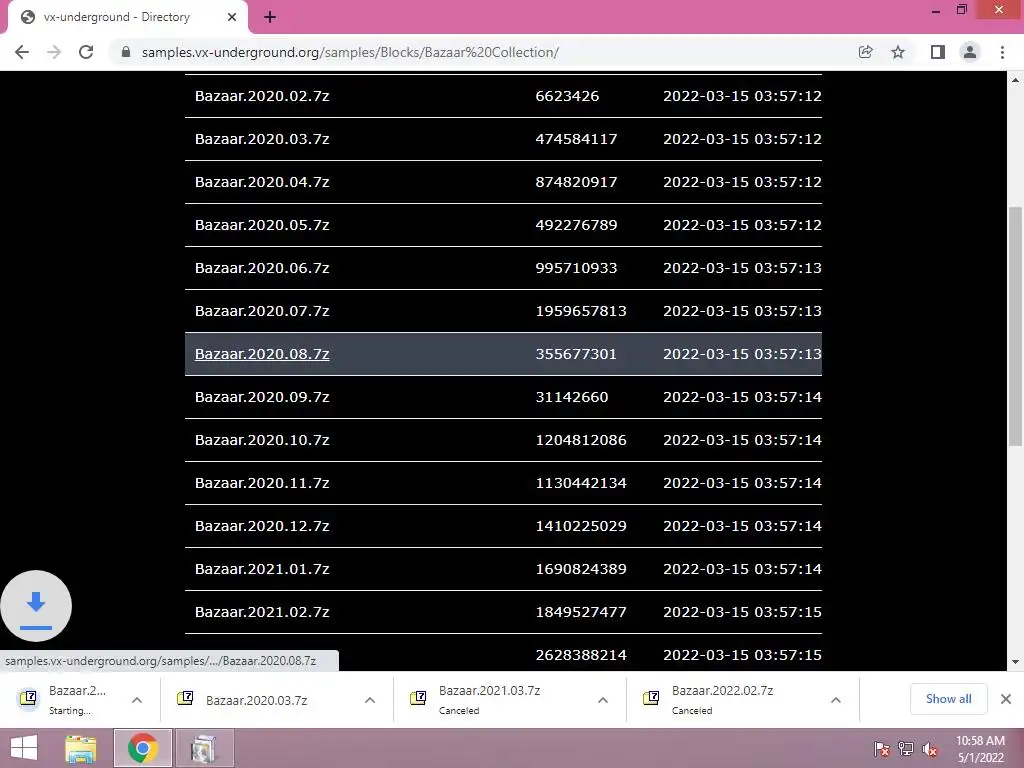Click the file size 995710933
Viewport: 1024px width, 768px height.
coord(576,268)
